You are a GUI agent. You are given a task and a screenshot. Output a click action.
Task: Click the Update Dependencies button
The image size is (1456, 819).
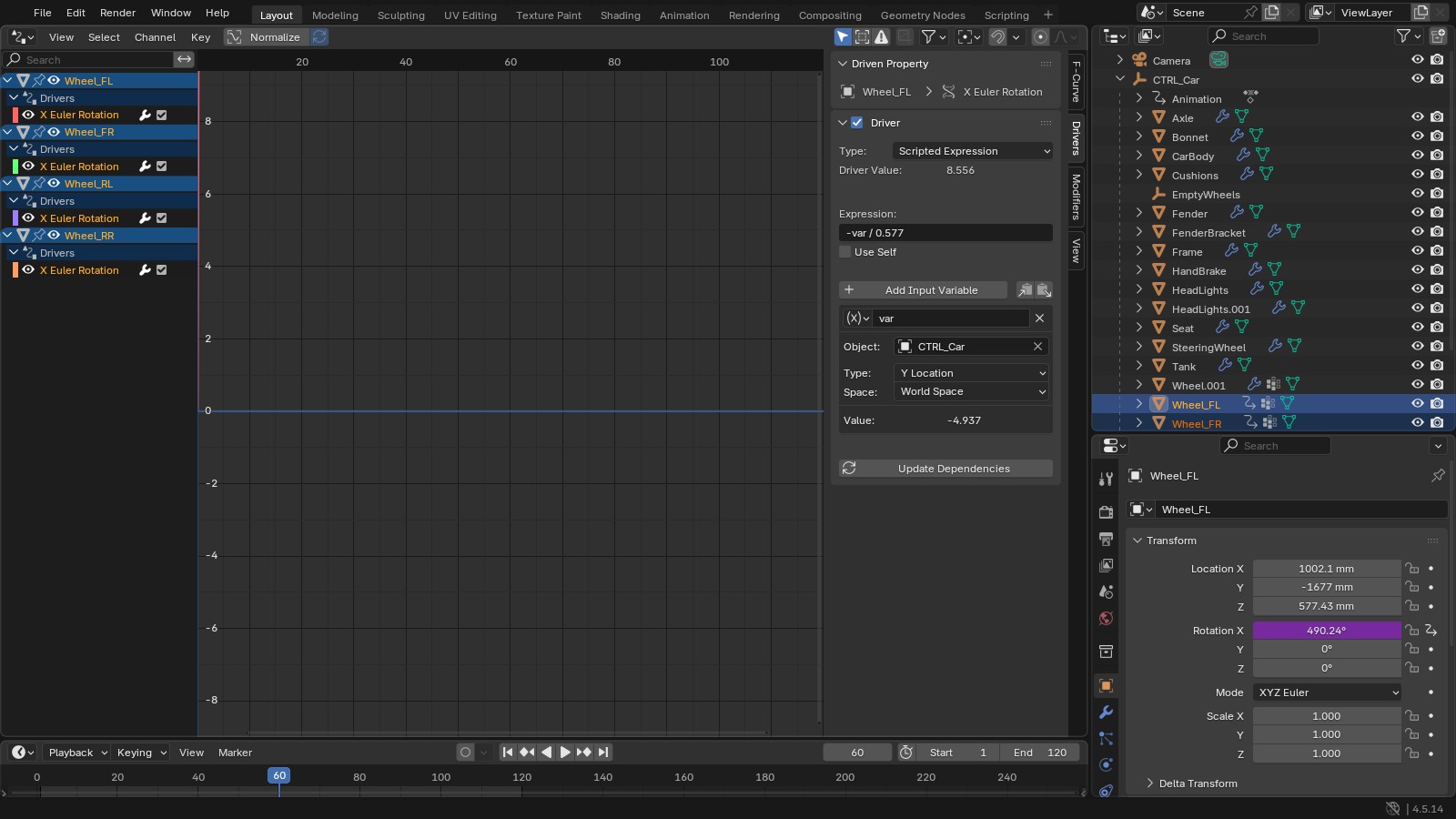(945, 469)
